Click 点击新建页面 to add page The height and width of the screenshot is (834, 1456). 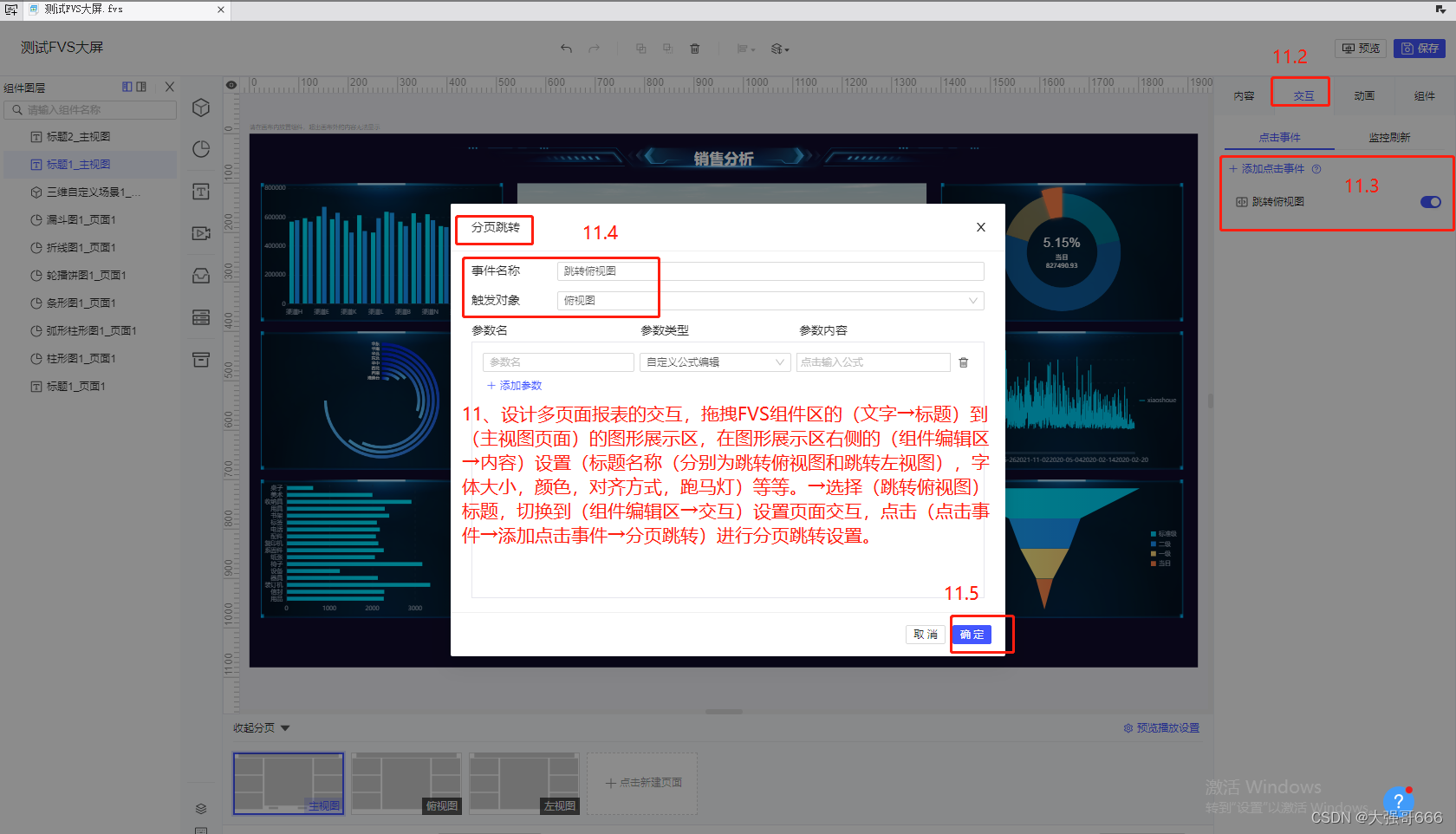[642, 784]
